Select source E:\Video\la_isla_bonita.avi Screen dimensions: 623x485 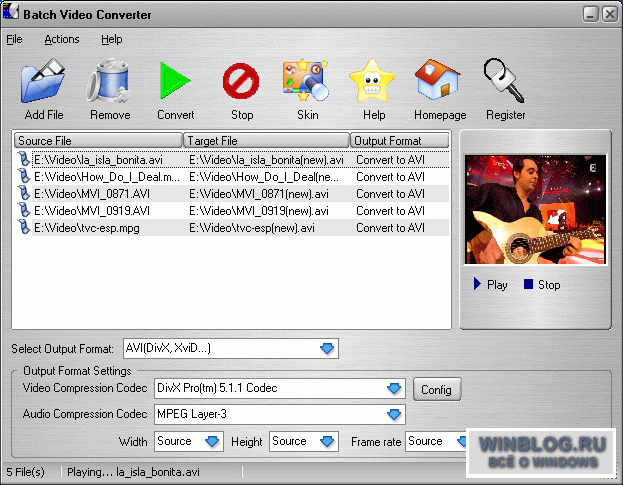pyautogui.click(x=98, y=160)
